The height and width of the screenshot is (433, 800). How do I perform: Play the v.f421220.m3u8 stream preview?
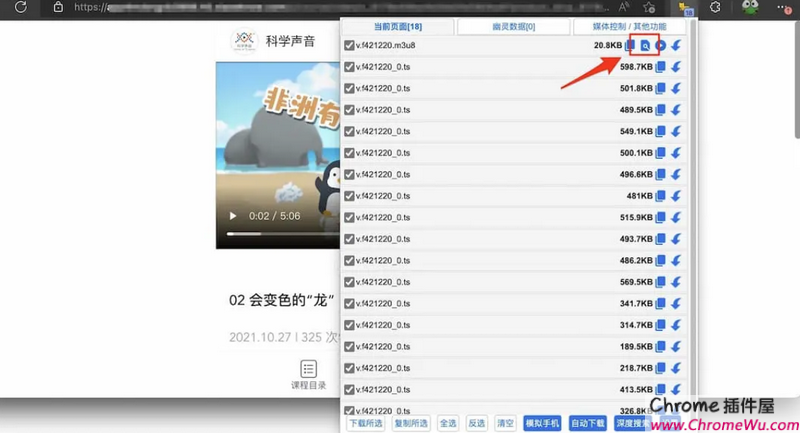661,46
